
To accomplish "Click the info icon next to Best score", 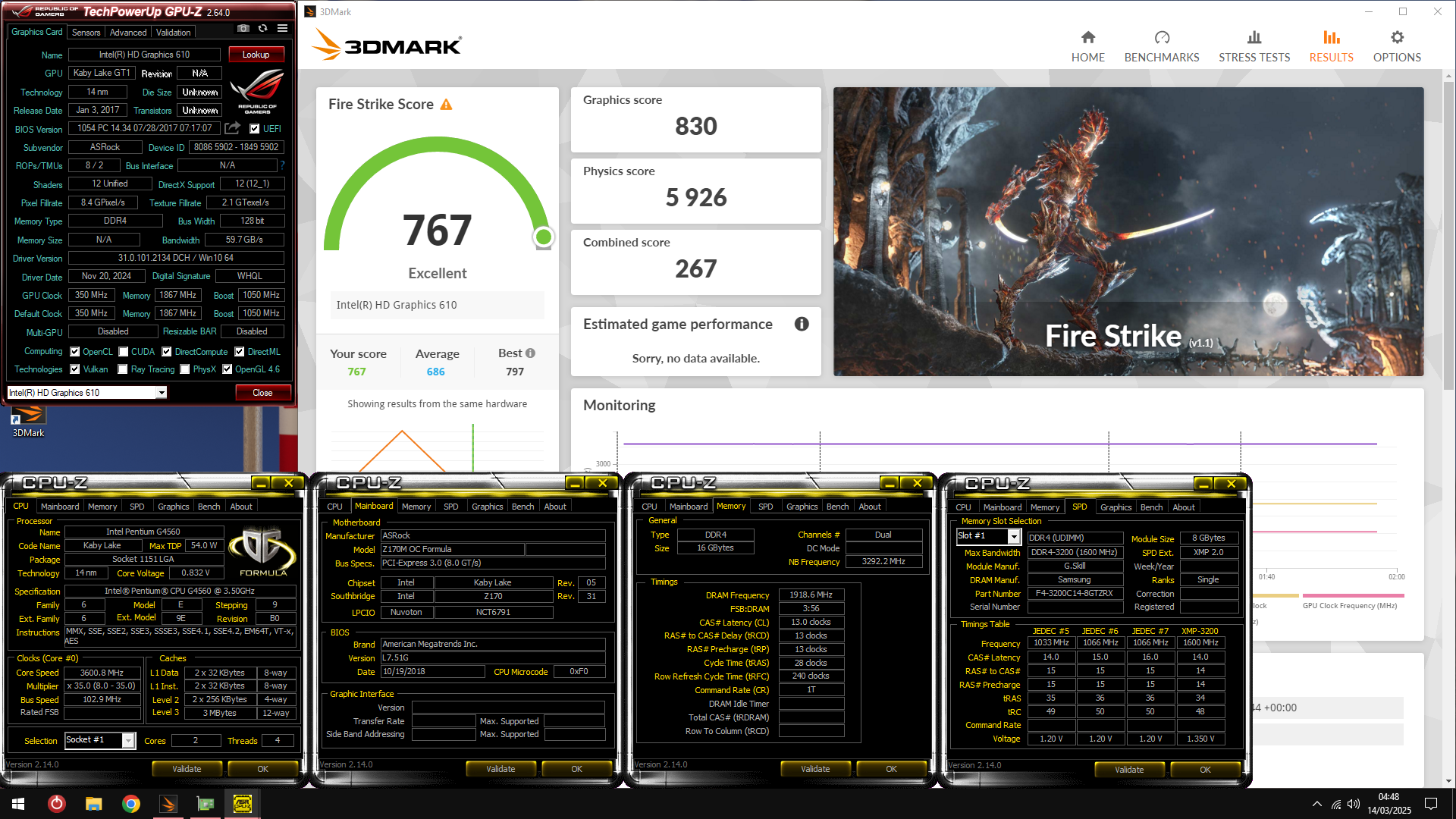I will pyautogui.click(x=530, y=353).
